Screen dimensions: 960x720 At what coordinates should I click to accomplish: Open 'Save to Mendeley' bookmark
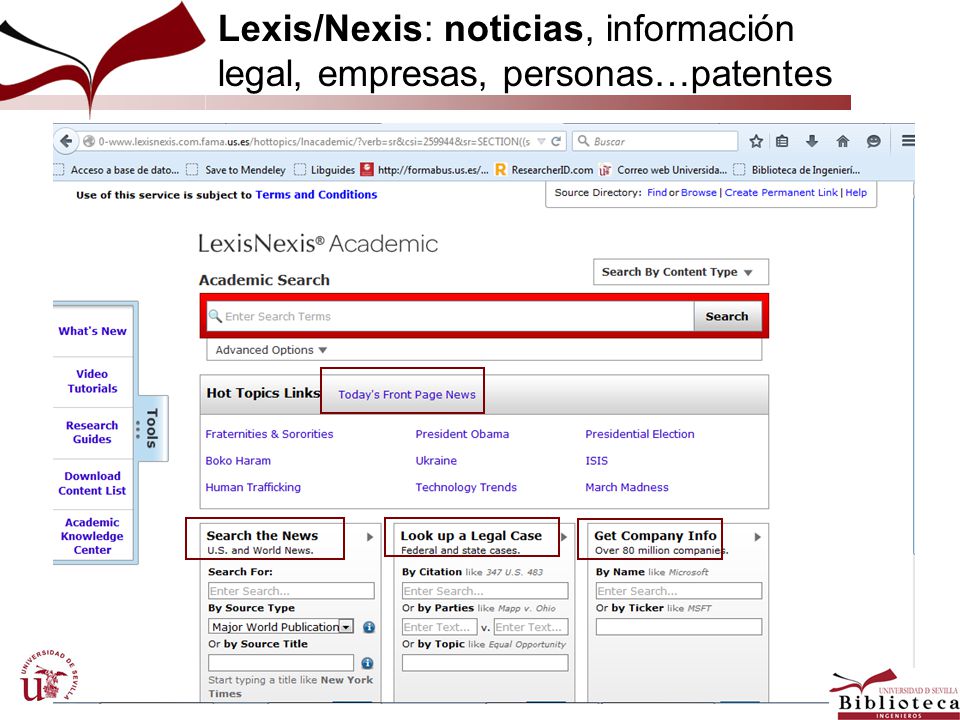click(236, 170)
